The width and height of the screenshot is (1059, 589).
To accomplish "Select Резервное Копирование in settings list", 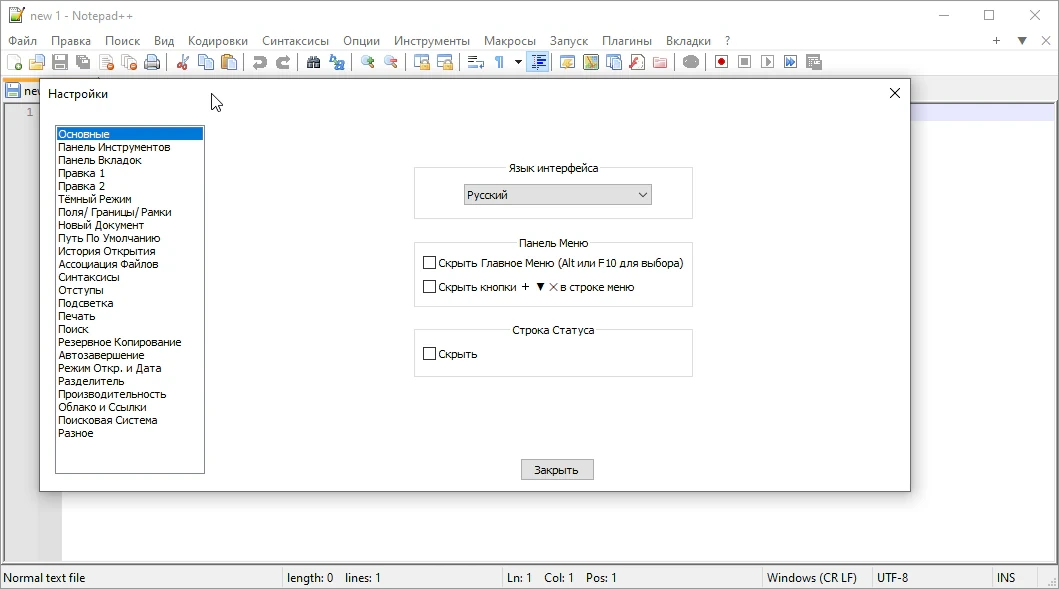I will 130,342.
